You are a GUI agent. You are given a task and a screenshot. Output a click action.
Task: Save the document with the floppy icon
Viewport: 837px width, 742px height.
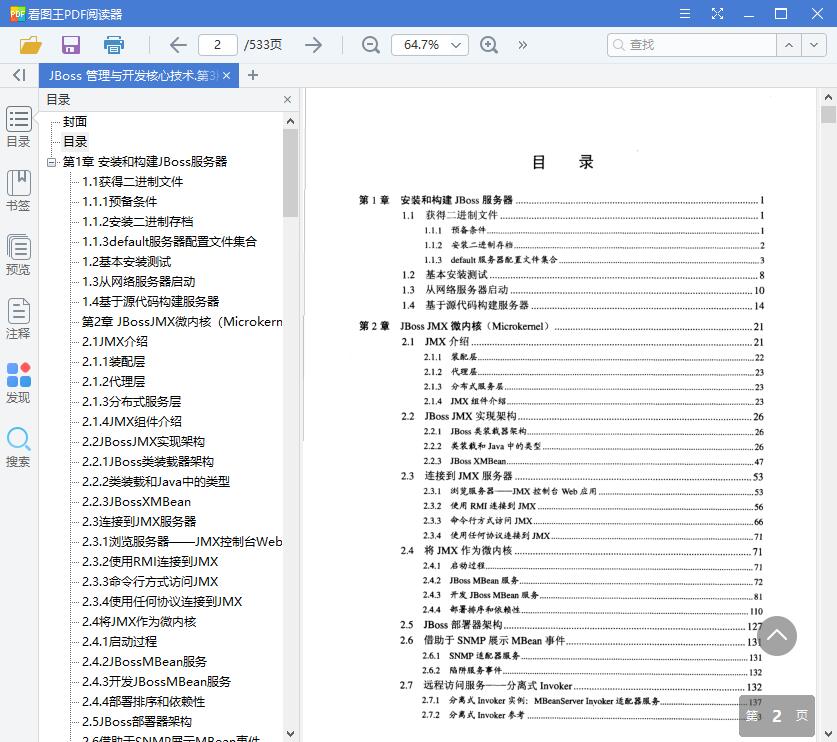pyautogui.click(x=70, y=45)
